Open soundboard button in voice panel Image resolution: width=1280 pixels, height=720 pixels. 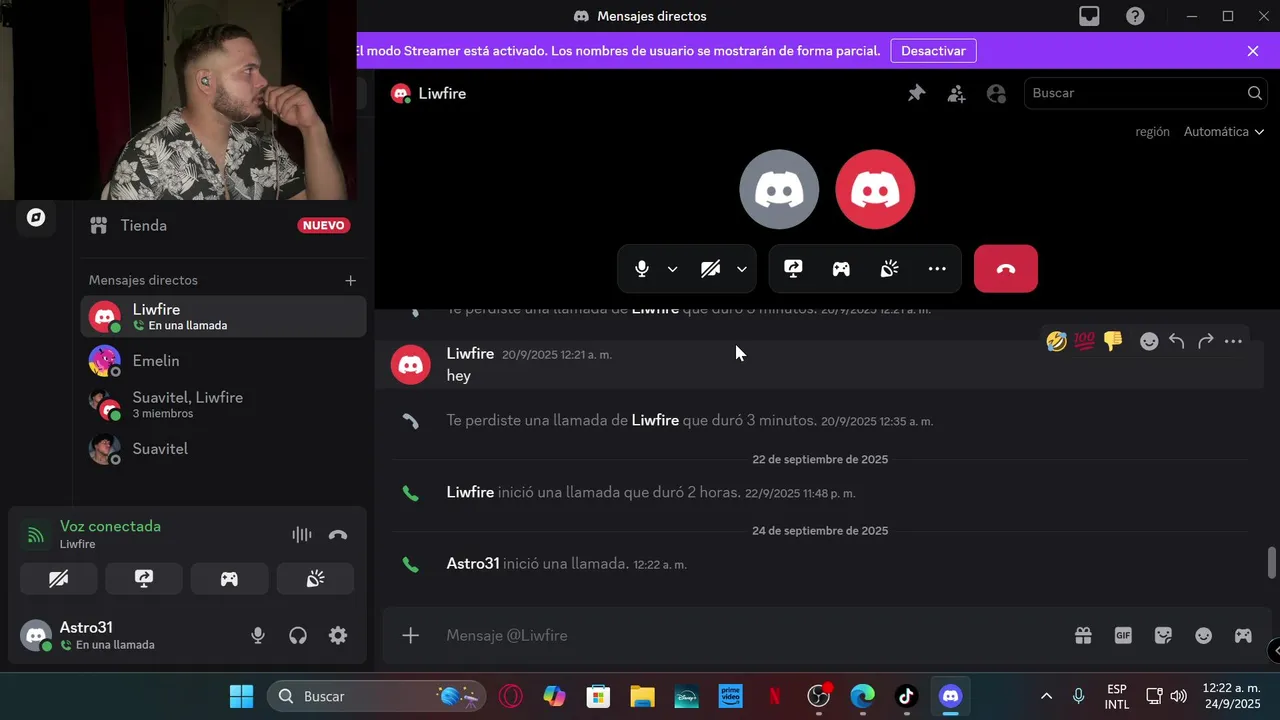pos(315,579)
